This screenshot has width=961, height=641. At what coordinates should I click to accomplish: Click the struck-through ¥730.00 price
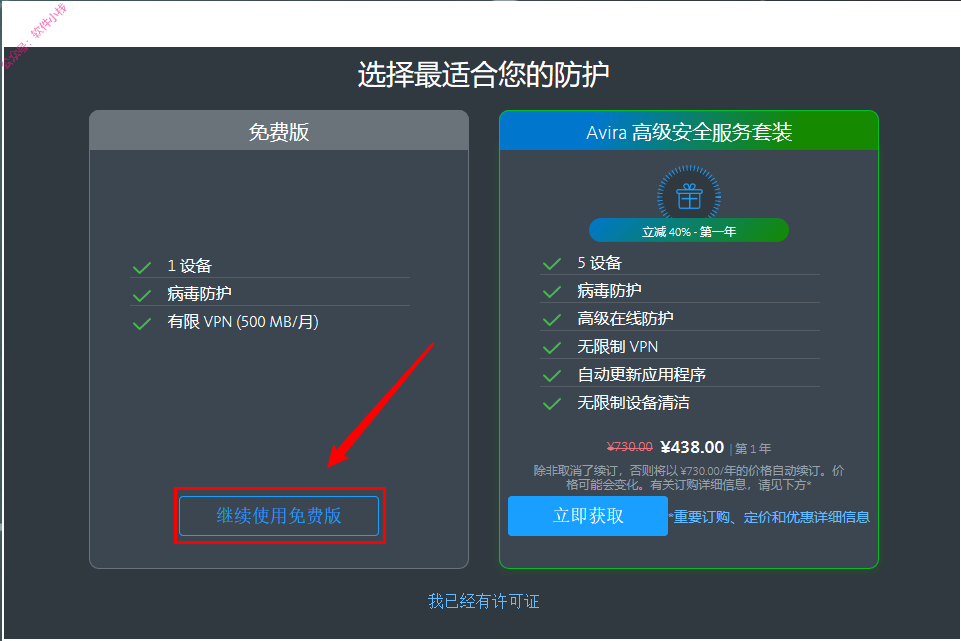pos(629,447)
